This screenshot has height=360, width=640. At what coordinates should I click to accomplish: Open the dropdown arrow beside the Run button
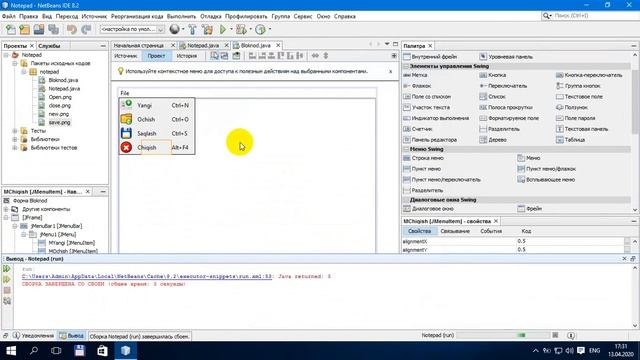[231, 29]
